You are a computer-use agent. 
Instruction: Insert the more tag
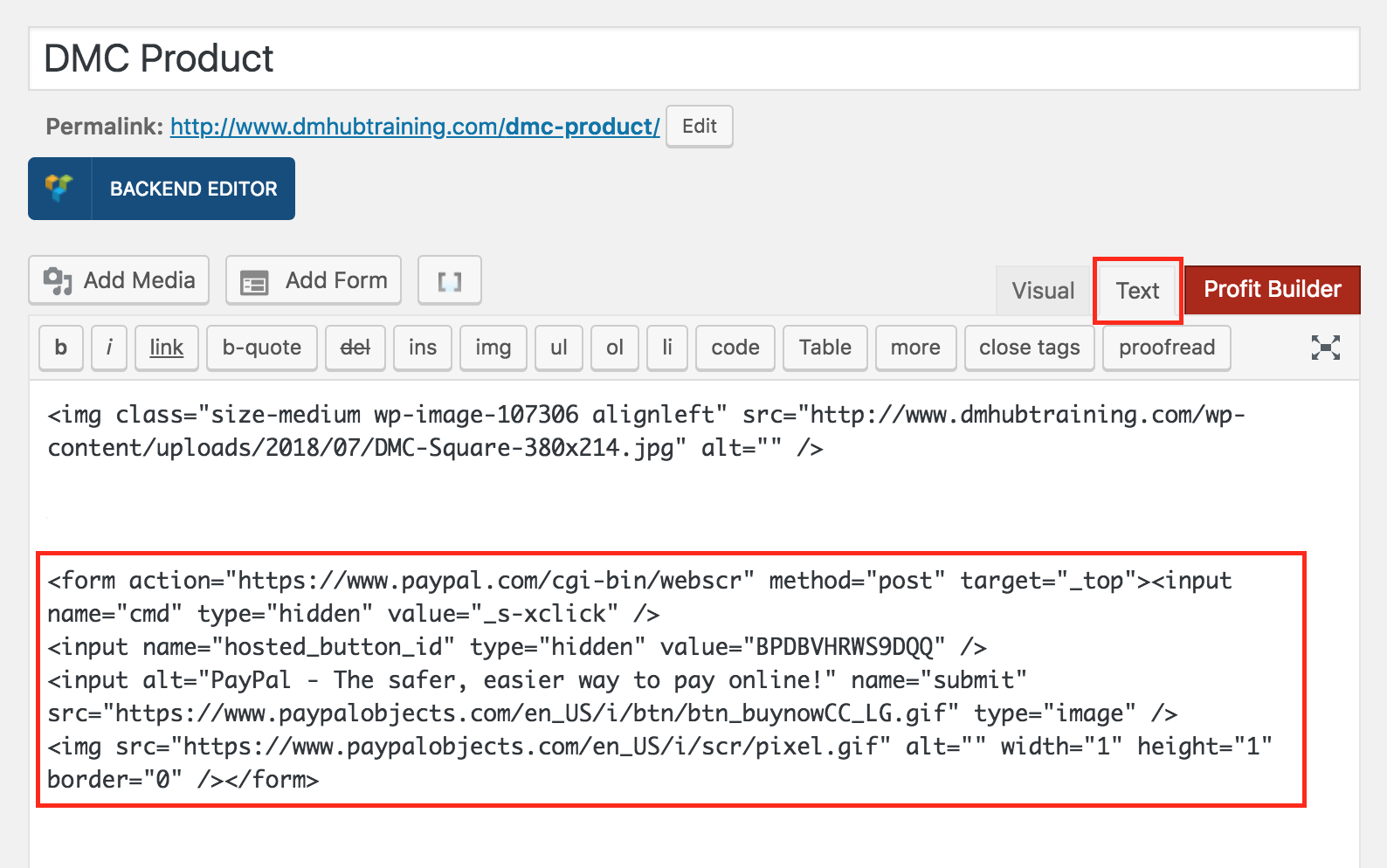pos(916,348)
